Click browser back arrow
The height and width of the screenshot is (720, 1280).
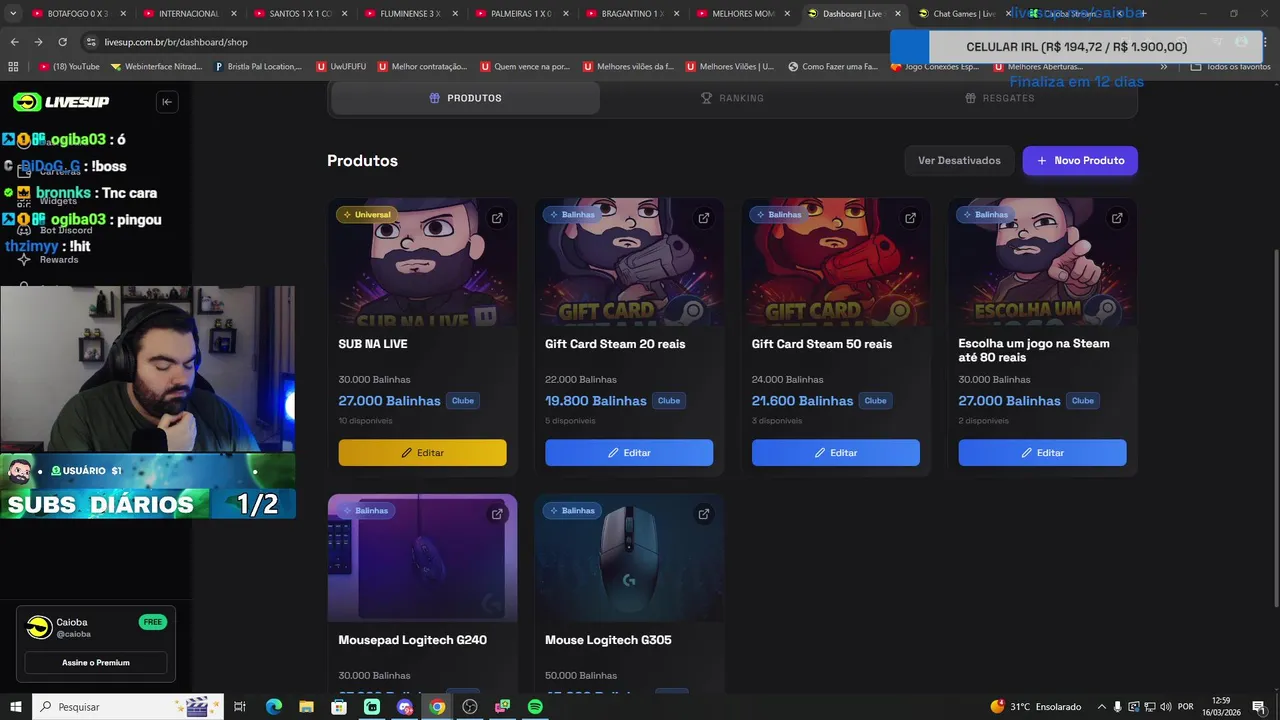pos(14,42)
